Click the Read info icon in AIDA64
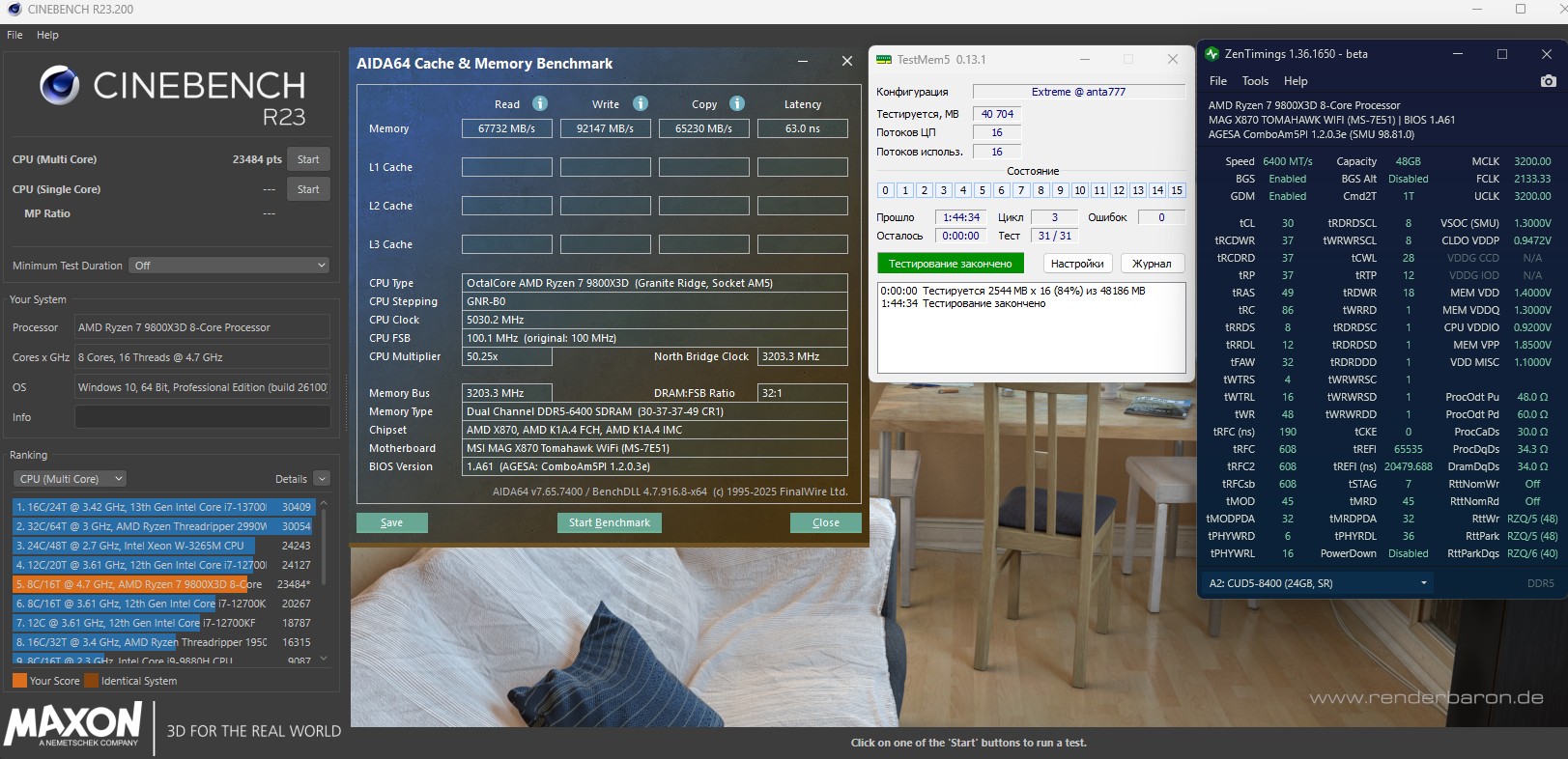Image resolution: width=1568 pixels, height=759 pixels. point(540,103)
